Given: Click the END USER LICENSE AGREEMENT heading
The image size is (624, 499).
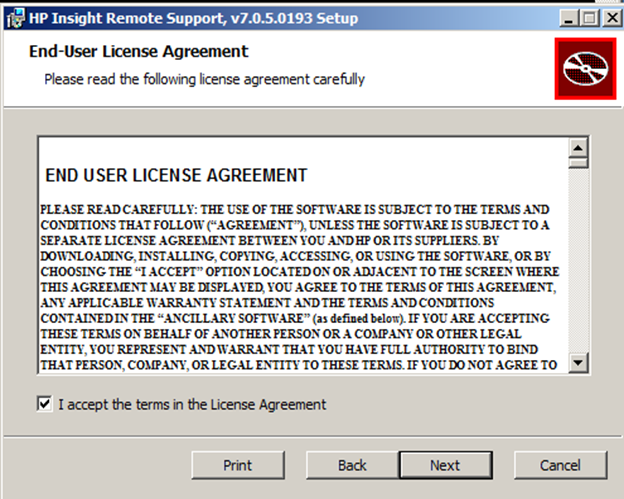Looking at the screenshot, I should [176, 175].
